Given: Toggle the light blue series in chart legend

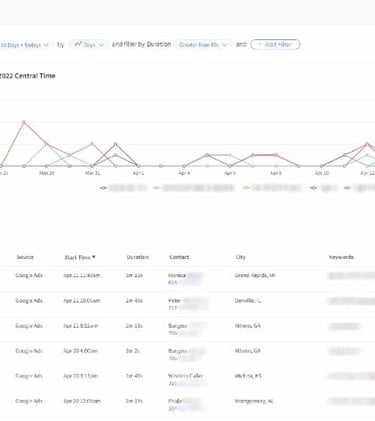Looking at the screenshot, I should [194, 188].
